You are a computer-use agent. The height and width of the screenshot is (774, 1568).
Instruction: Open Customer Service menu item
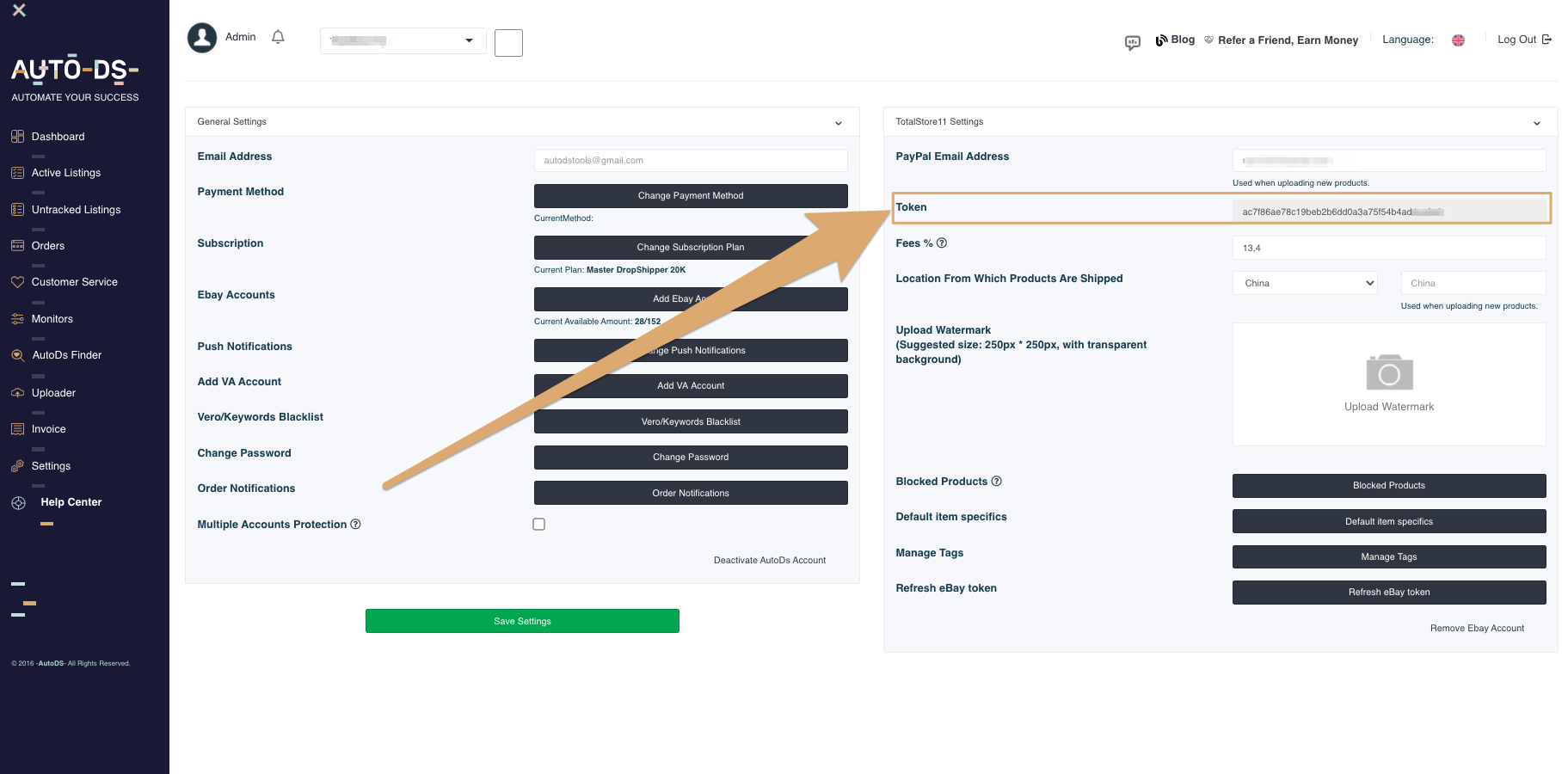coord(75,282)
